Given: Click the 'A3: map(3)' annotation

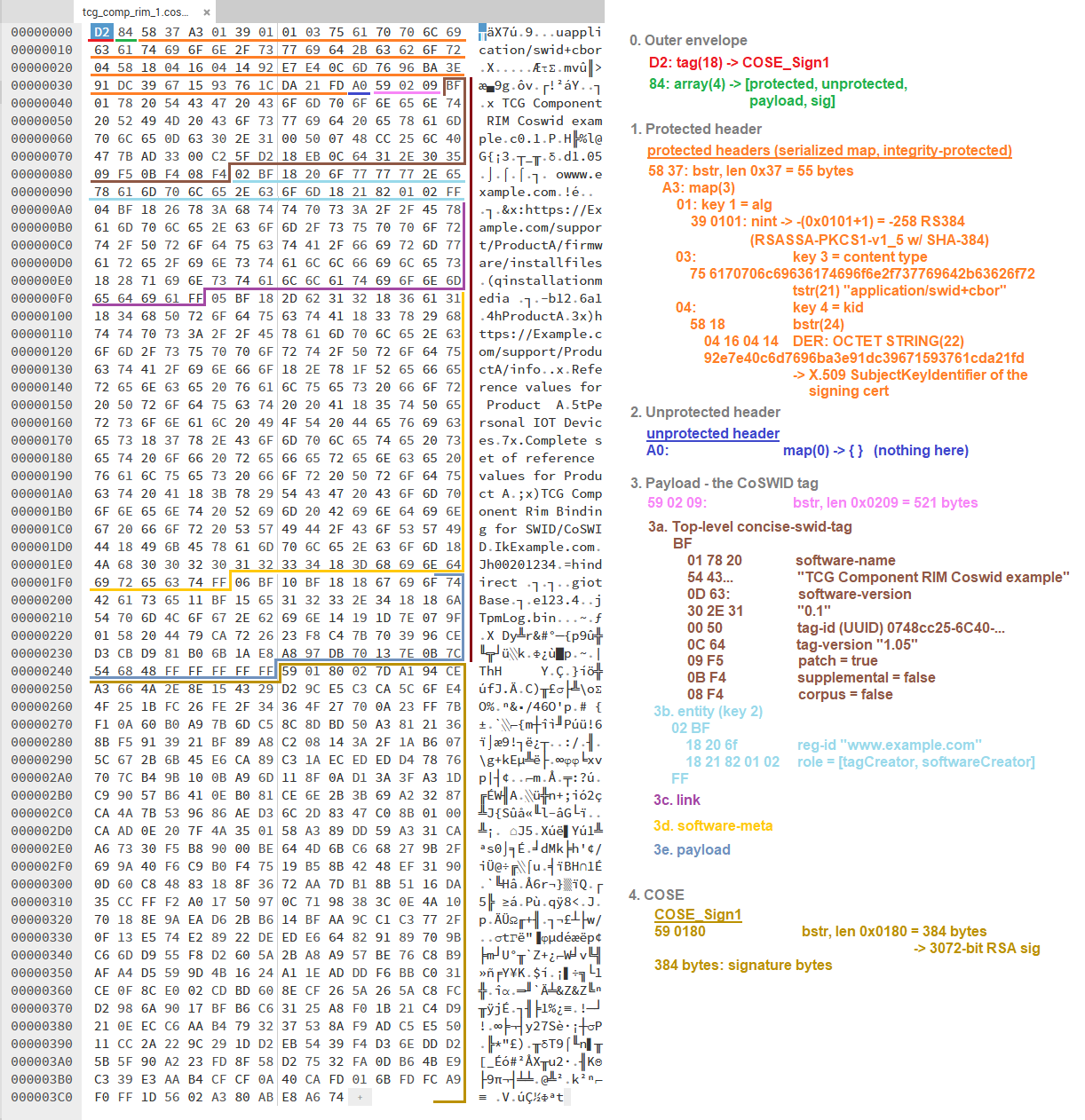Looking at the screenshot, I should 699,187.
